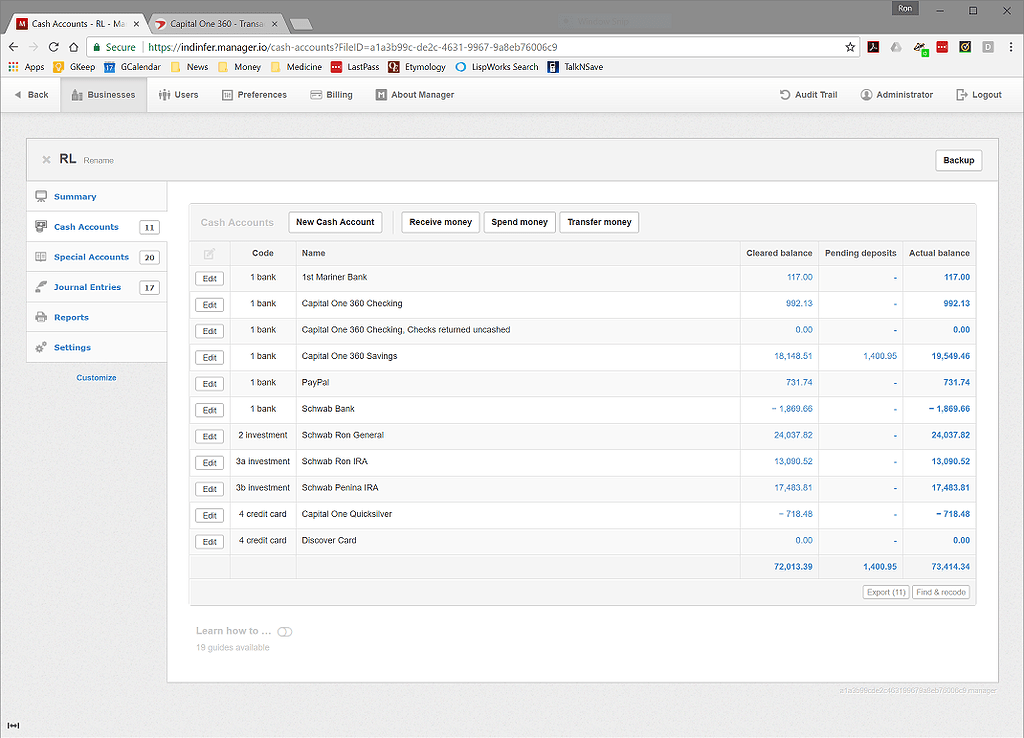This screenshot has width=1024, height=738.
Task: Open the Chrome three-dot menu
Action: click(x=1011, y=46)
